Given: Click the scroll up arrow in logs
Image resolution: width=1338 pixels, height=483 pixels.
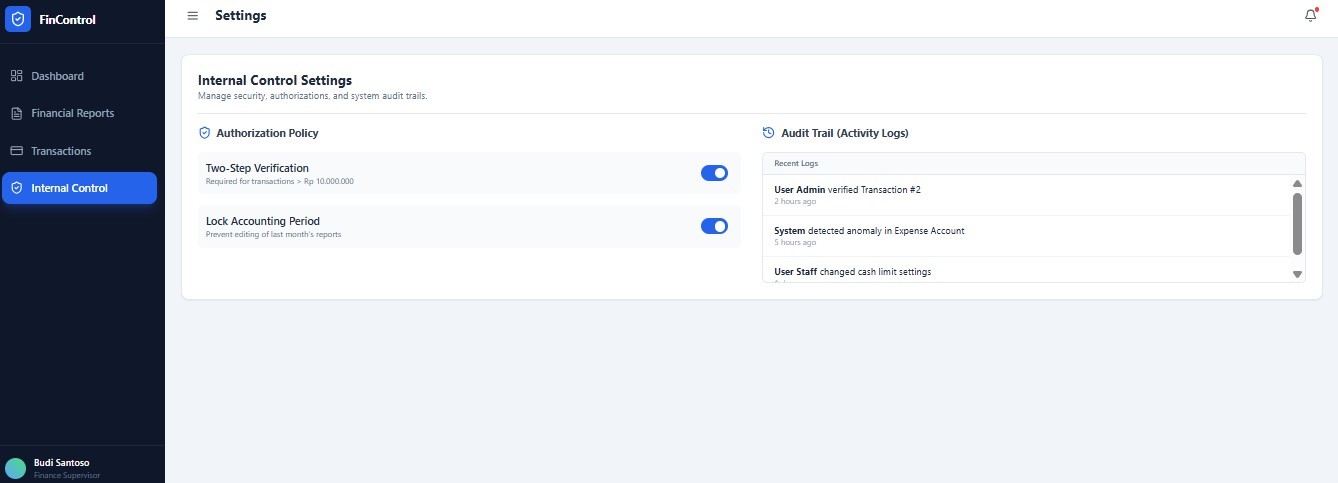Looking at the screenshot, I should 1297,184.
